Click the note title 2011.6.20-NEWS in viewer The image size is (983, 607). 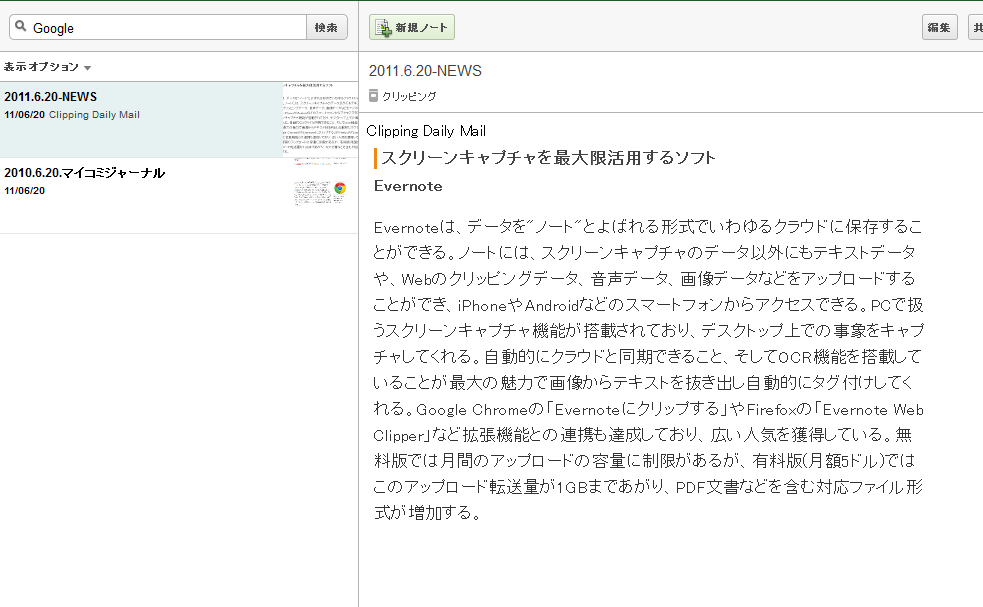[x=425, y=71]
